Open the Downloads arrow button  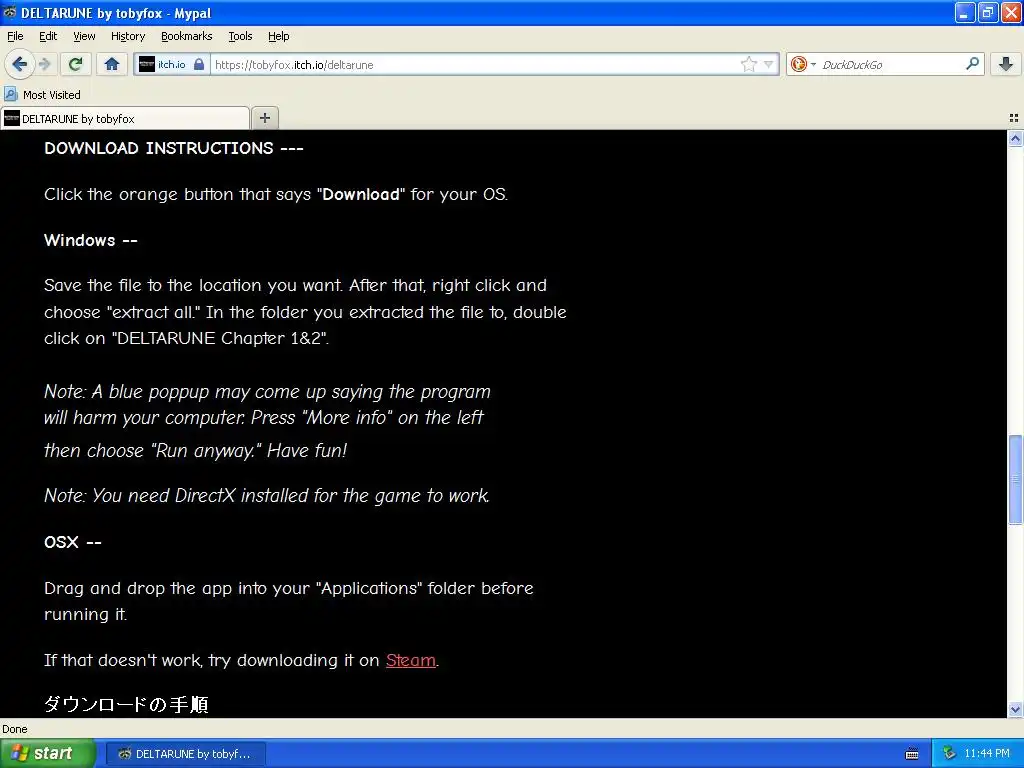(1006, 64)
